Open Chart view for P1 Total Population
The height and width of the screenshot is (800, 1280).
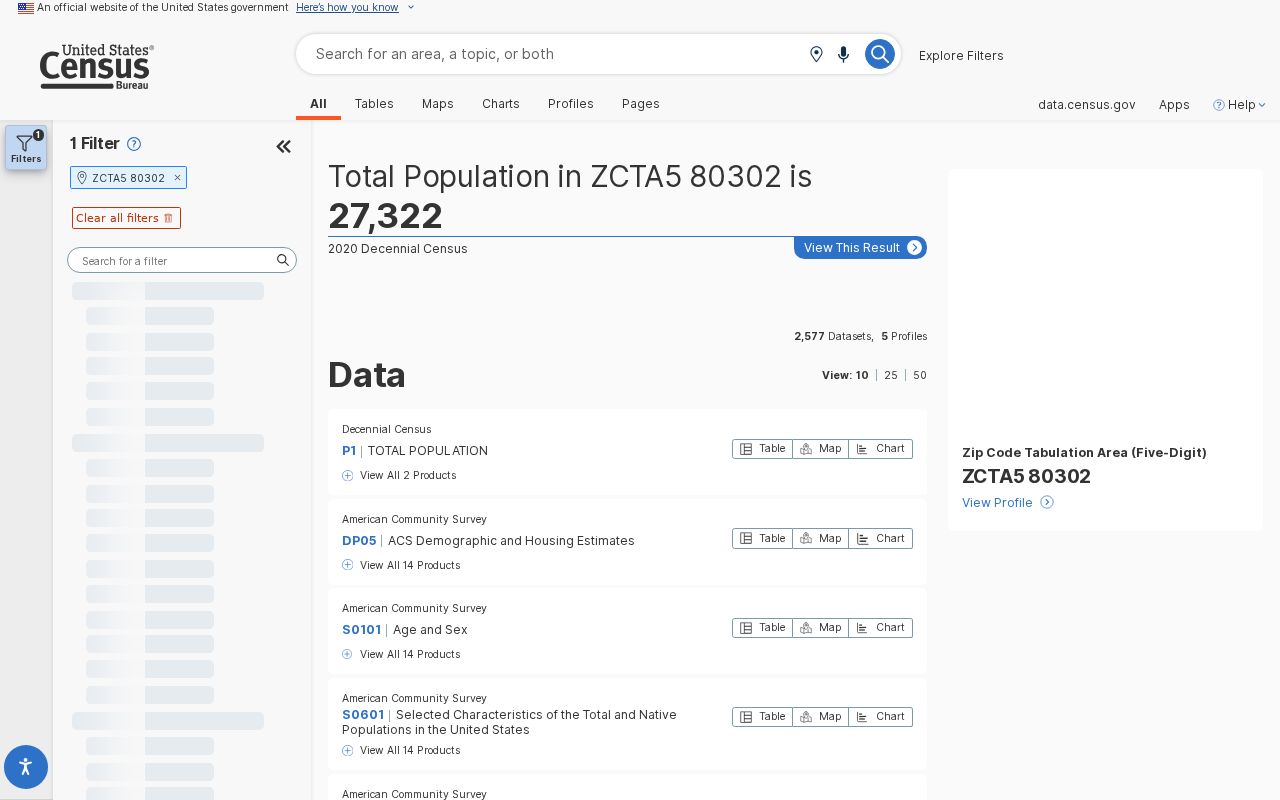pyautogui.click(x=880, y=449)
